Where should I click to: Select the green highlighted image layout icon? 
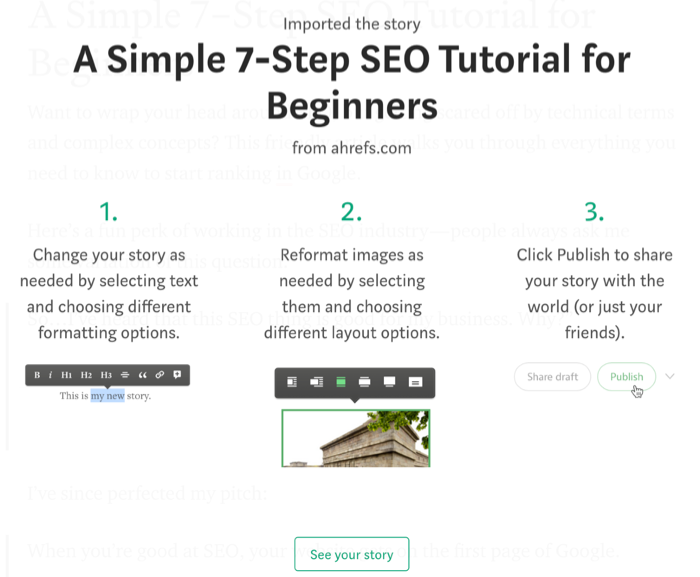(341, 382)
